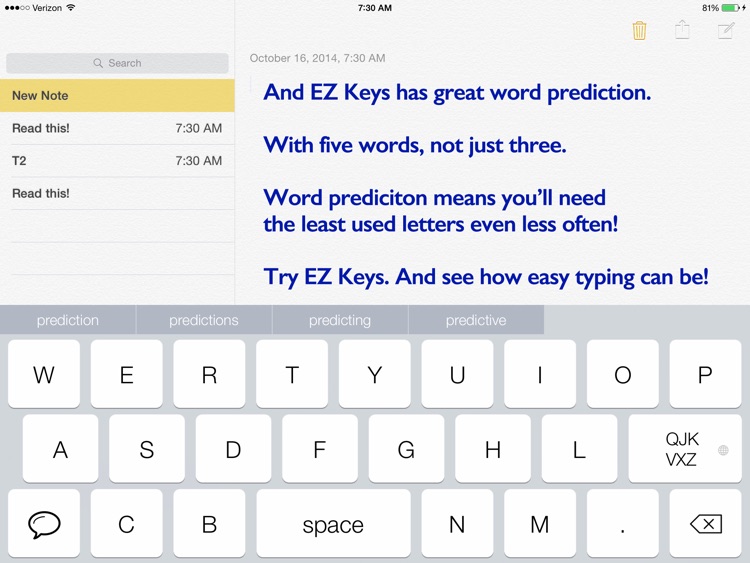Tap the globe keyboard switcher icon

(723, 450)
